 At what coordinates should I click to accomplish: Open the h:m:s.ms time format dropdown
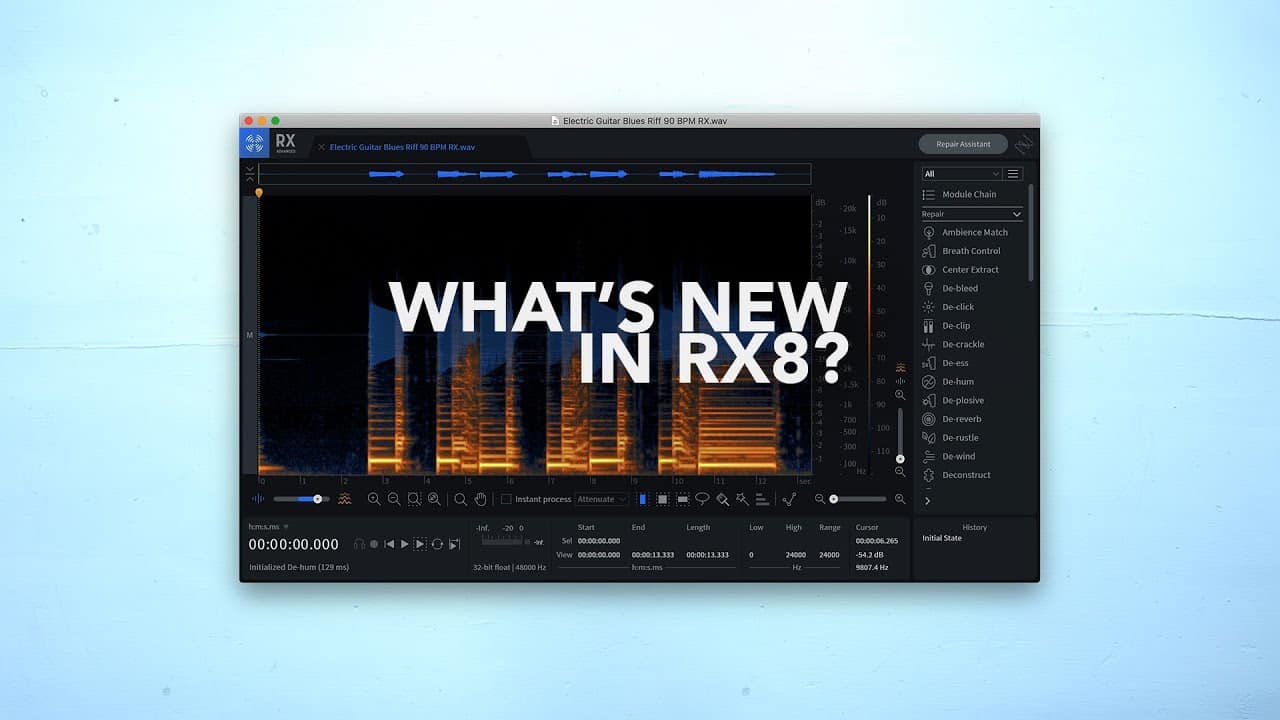pyautogui.click(x=268, y=526)
